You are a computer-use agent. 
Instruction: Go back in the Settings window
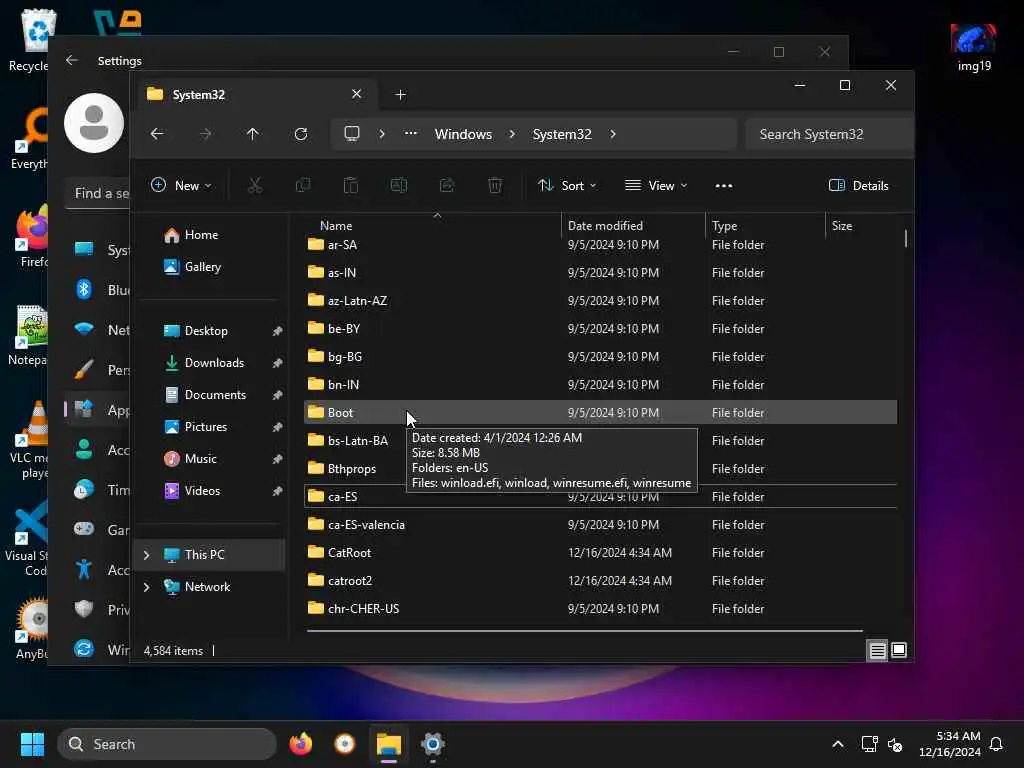click(x=72, y=60)
